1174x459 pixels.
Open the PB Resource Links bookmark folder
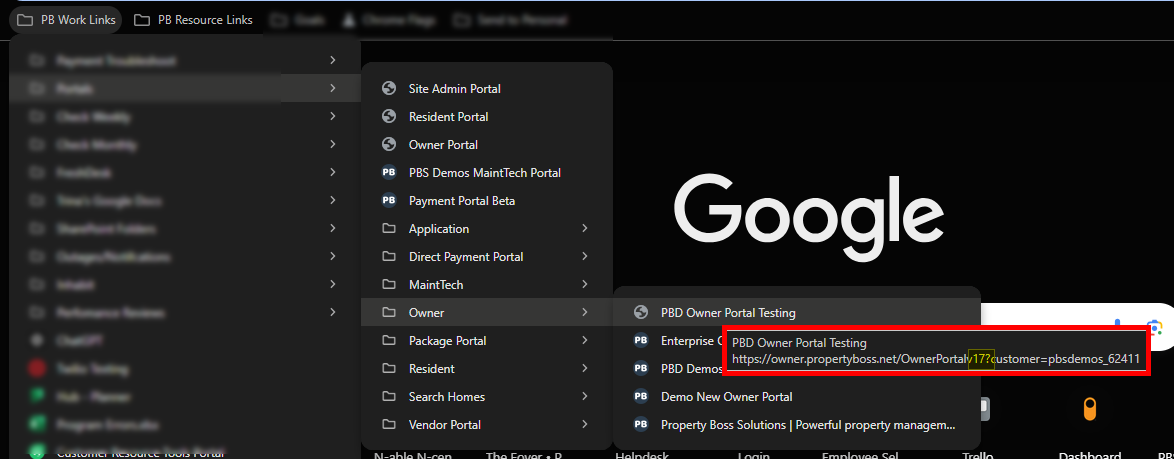pos(194,20)
